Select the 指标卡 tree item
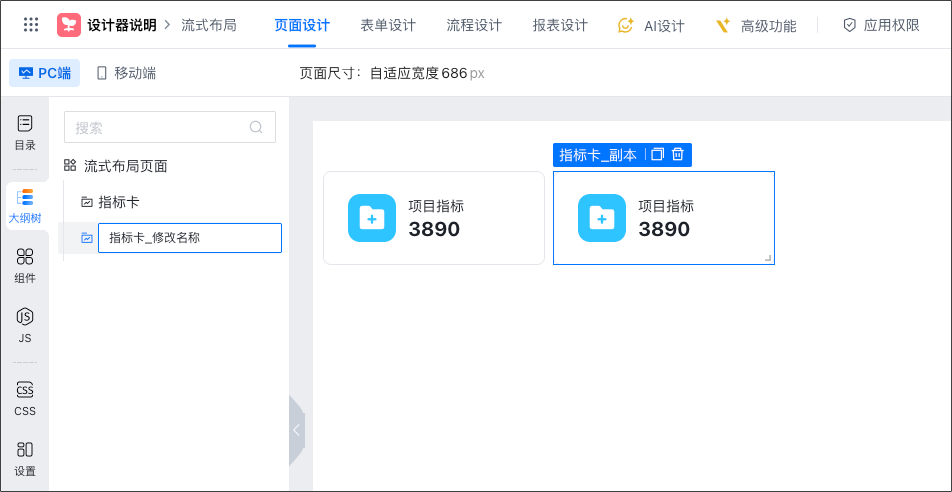 118,202
